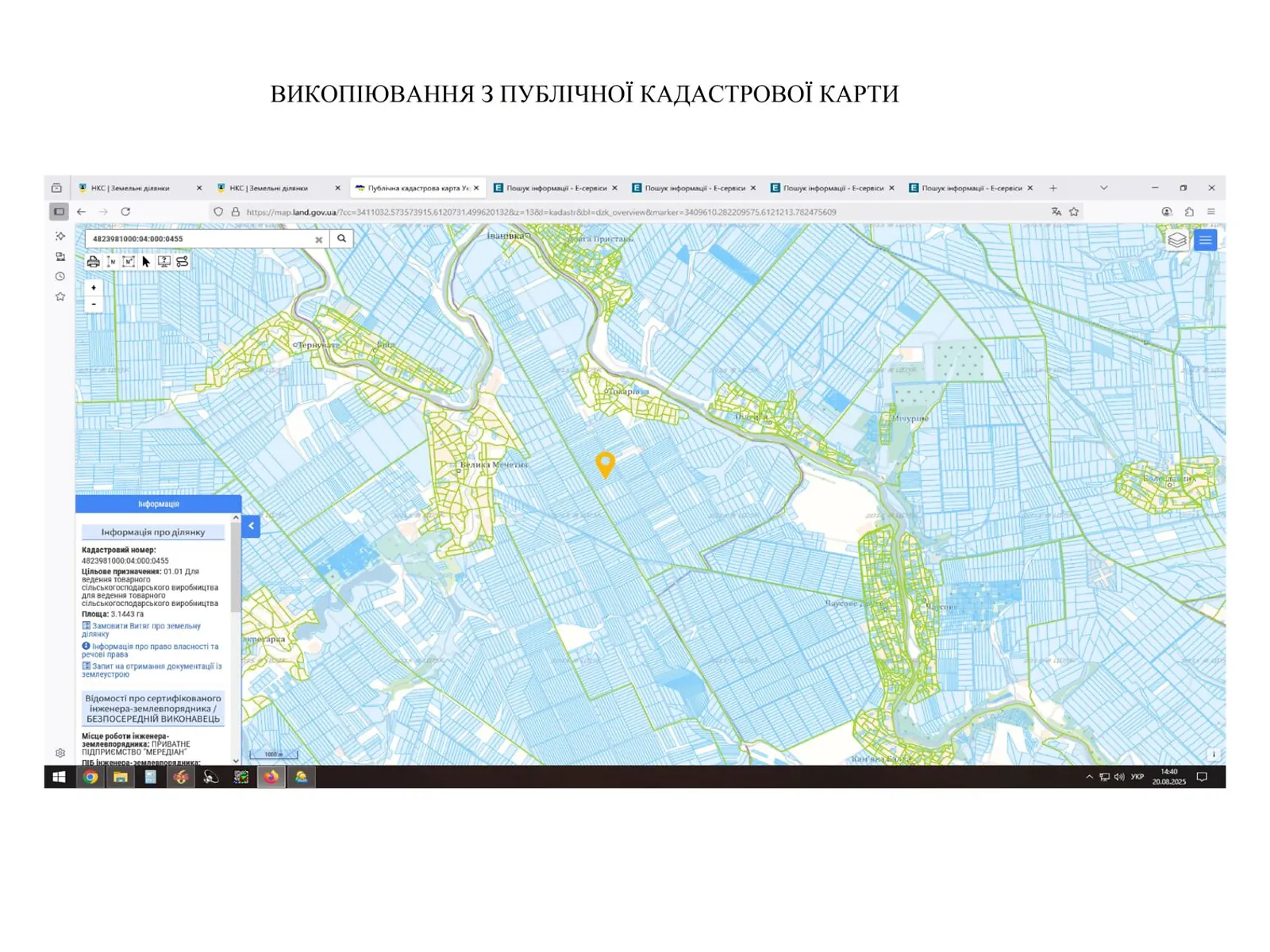The height and width of the screenshot is (952, 1270).
Task: Toggle the browser sidebar panel button
Action: 59,212
